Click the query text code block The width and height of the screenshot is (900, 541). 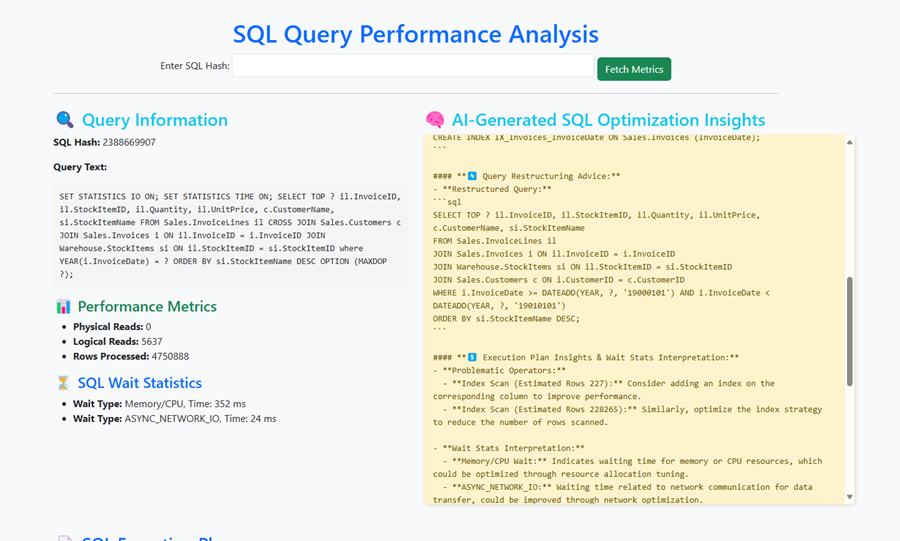[231, 235]
